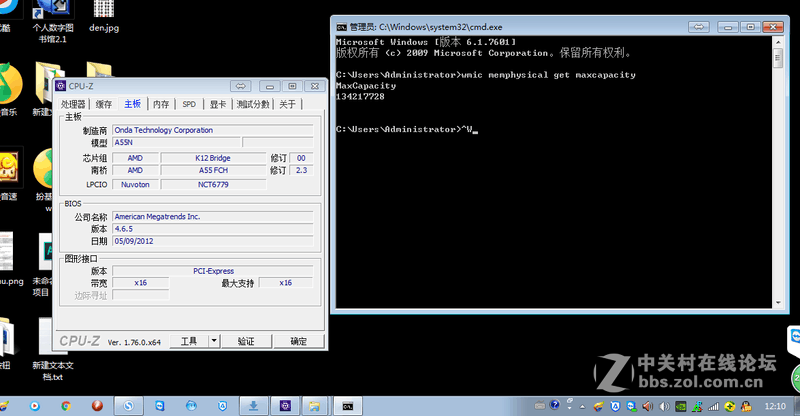
Task: Click the network signal bars tray icon
Action: pyautogui.click(x=713, y=406)
